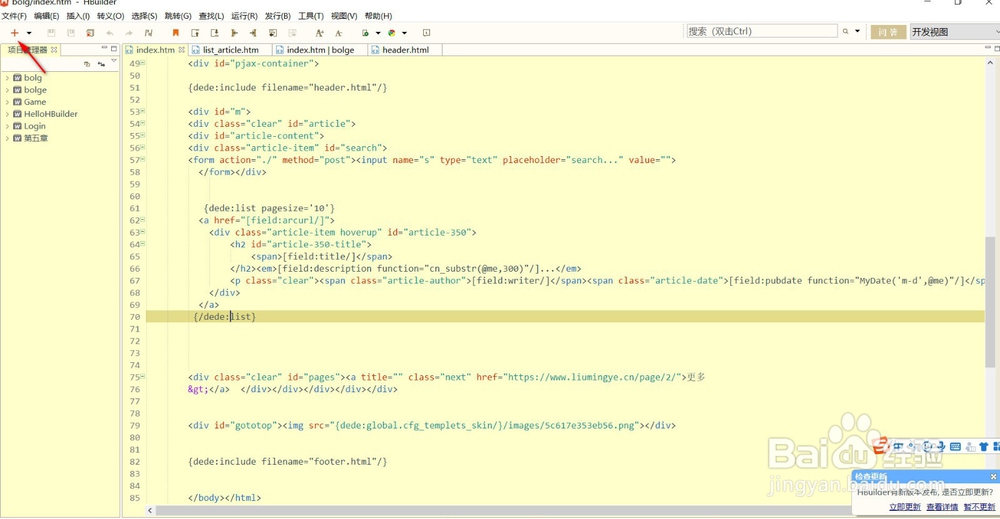Toggle code fold marker on line 62
Viewport: 1000px width, 519px height.
(143, 219)
